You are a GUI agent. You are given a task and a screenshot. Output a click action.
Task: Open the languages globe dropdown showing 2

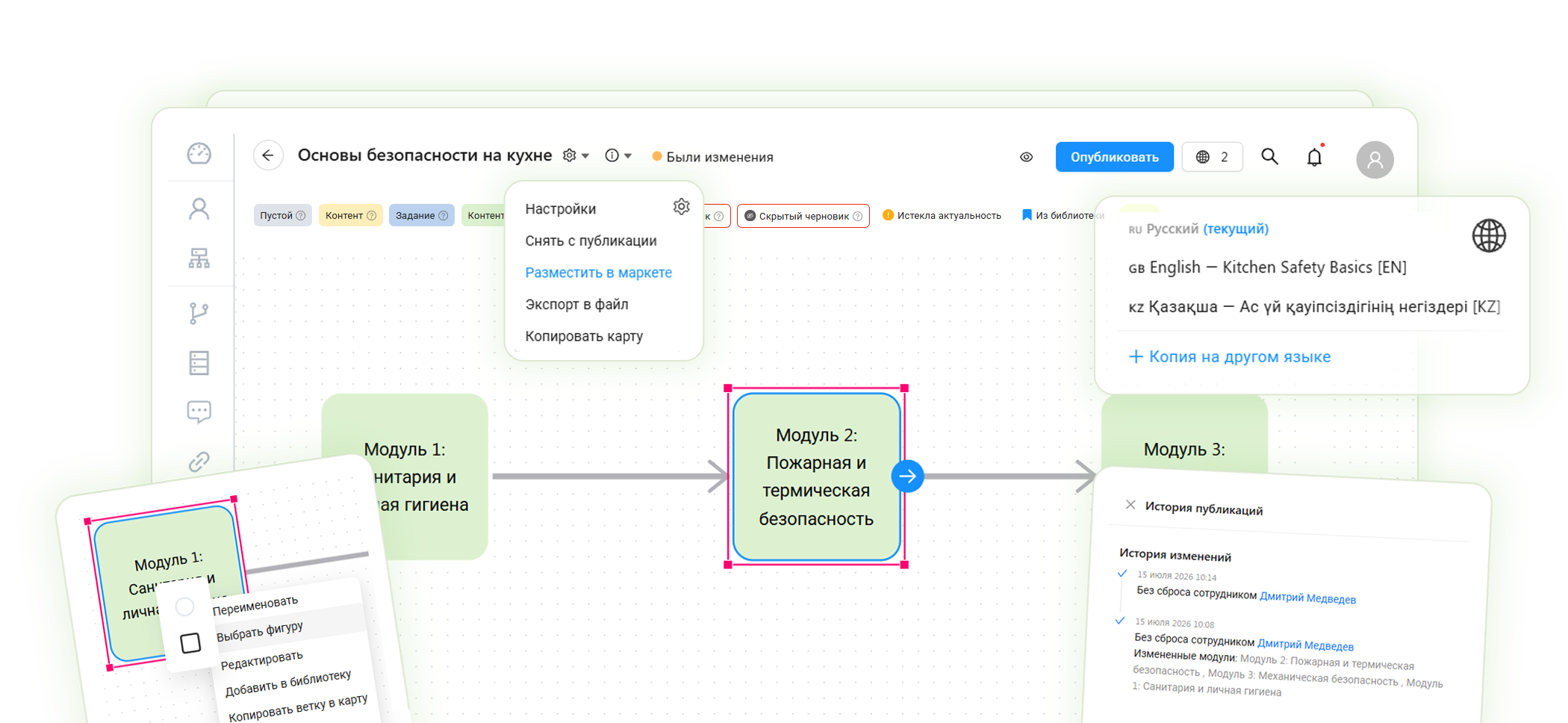point(1213,157)
